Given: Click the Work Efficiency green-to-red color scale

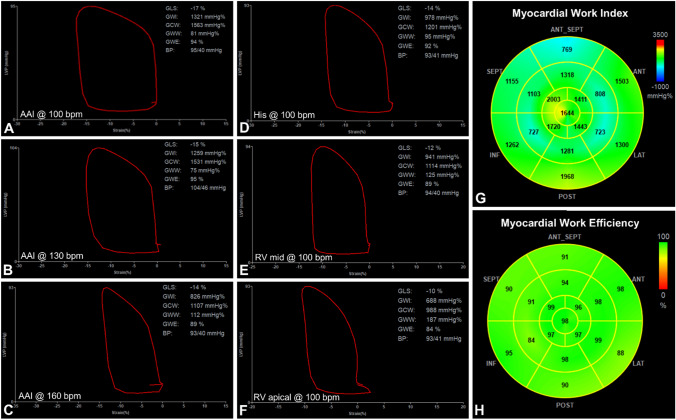Looking at the screenshot, I should coord(663,266).
